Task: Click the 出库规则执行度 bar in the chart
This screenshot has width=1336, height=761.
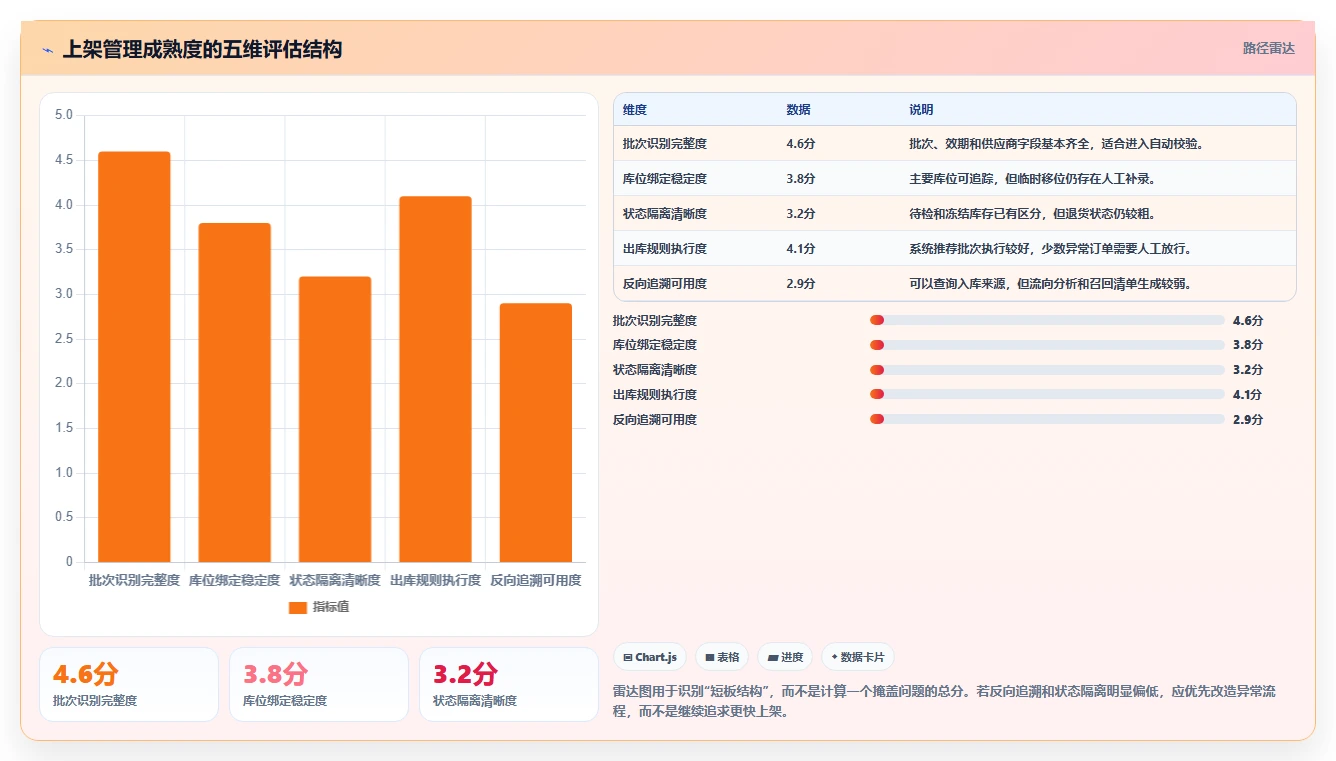Action: [435, 379]
